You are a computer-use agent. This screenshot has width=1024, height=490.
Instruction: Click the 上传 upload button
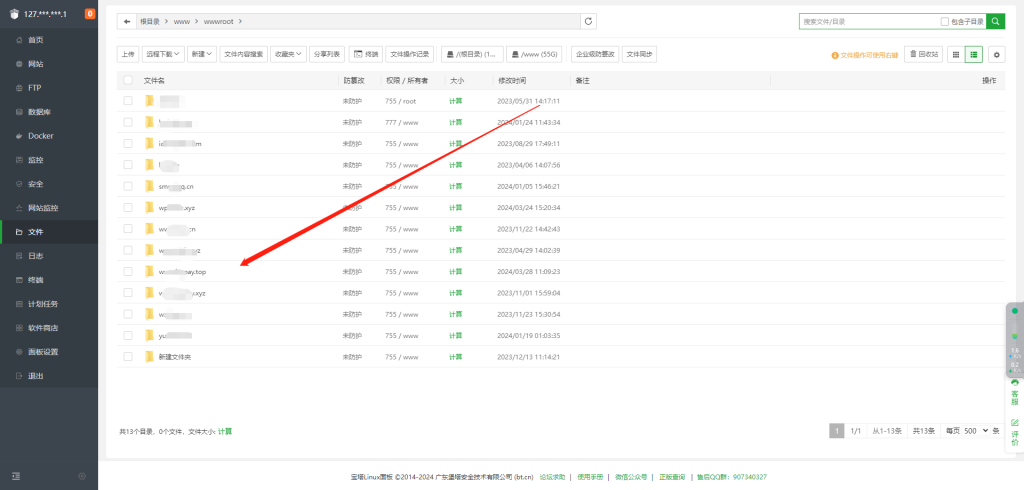point(128,55)
